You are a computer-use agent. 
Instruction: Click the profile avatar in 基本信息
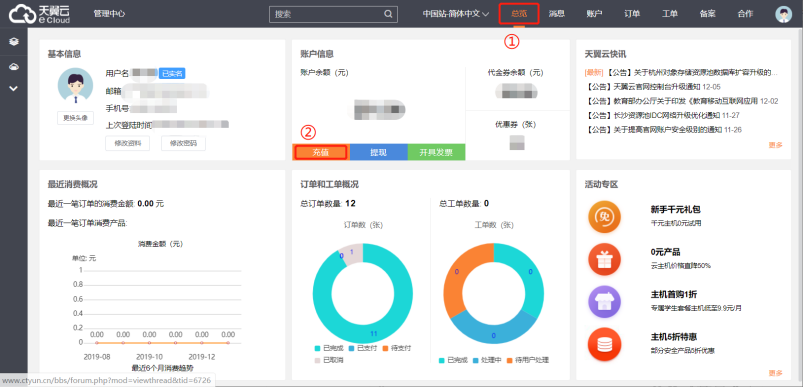point(75,85)
